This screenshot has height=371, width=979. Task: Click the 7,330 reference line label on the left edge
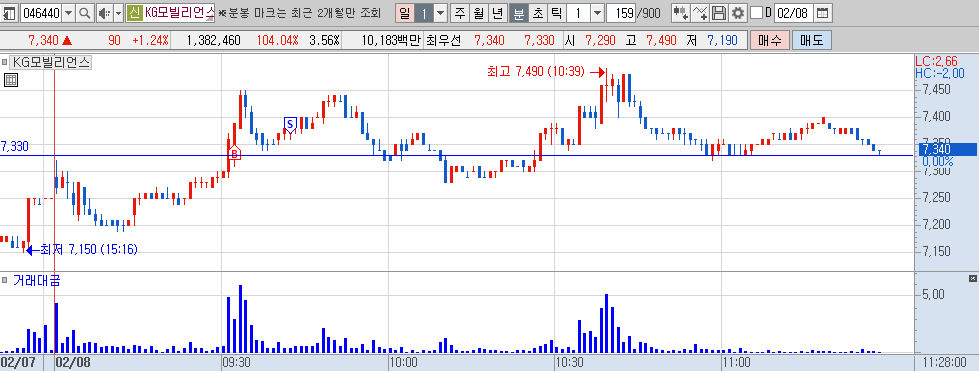[x=14, y=146]
